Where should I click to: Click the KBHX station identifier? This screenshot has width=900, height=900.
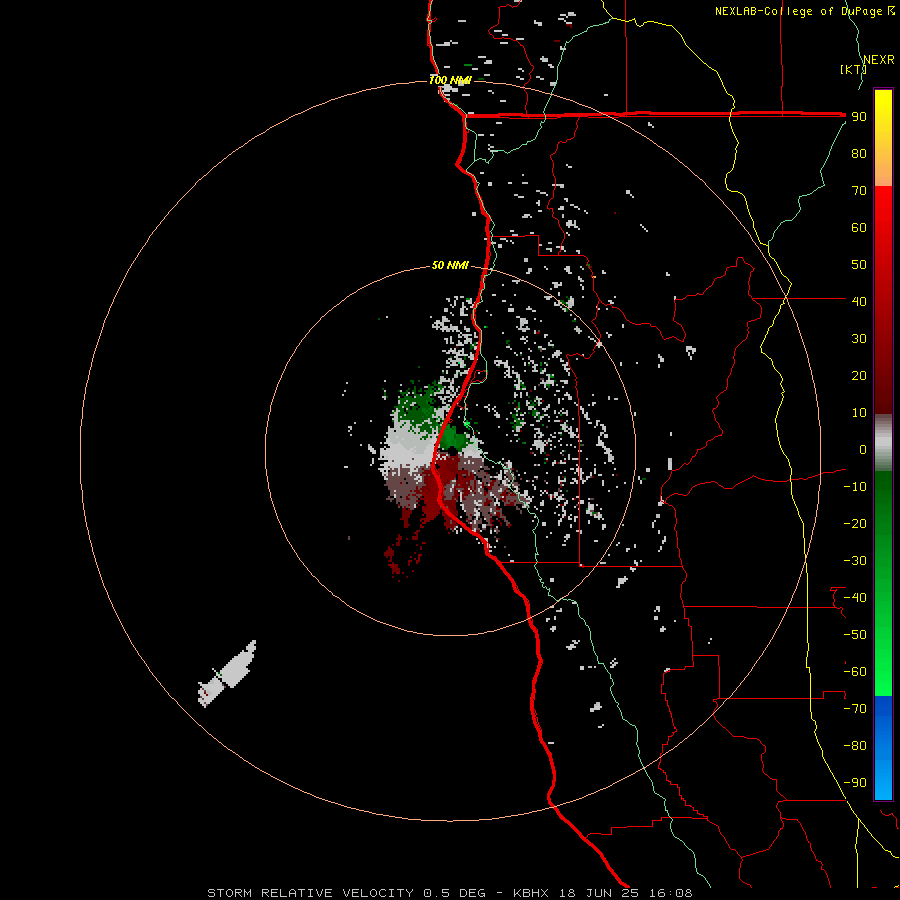531,893
